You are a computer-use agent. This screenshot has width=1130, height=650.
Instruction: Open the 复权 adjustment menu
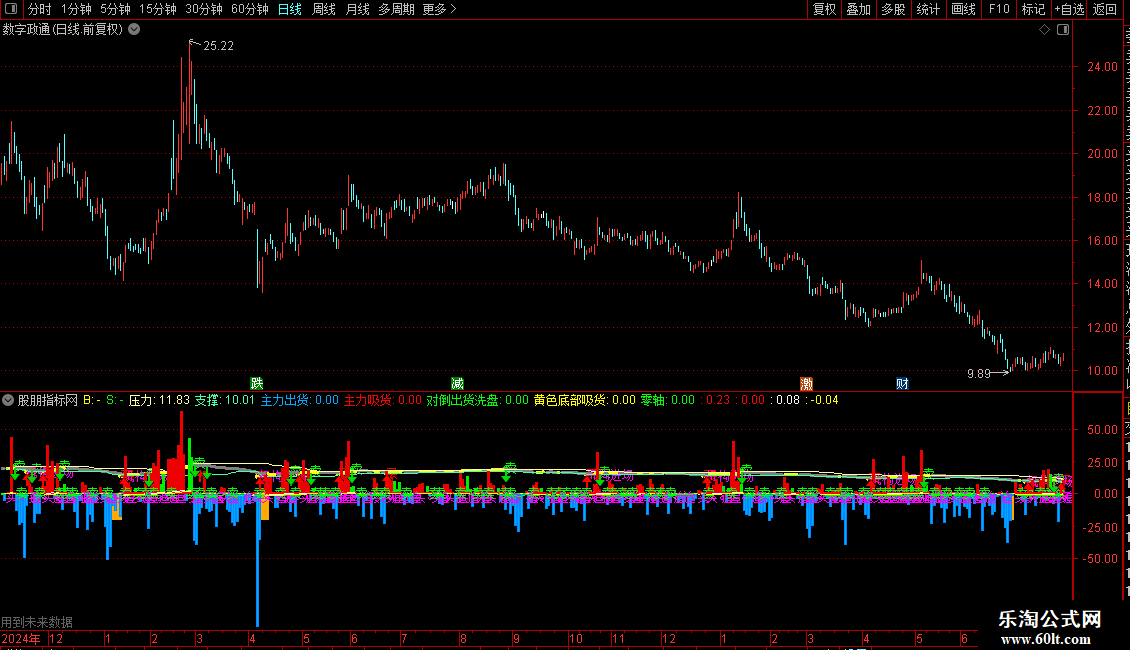pos(824,9)
